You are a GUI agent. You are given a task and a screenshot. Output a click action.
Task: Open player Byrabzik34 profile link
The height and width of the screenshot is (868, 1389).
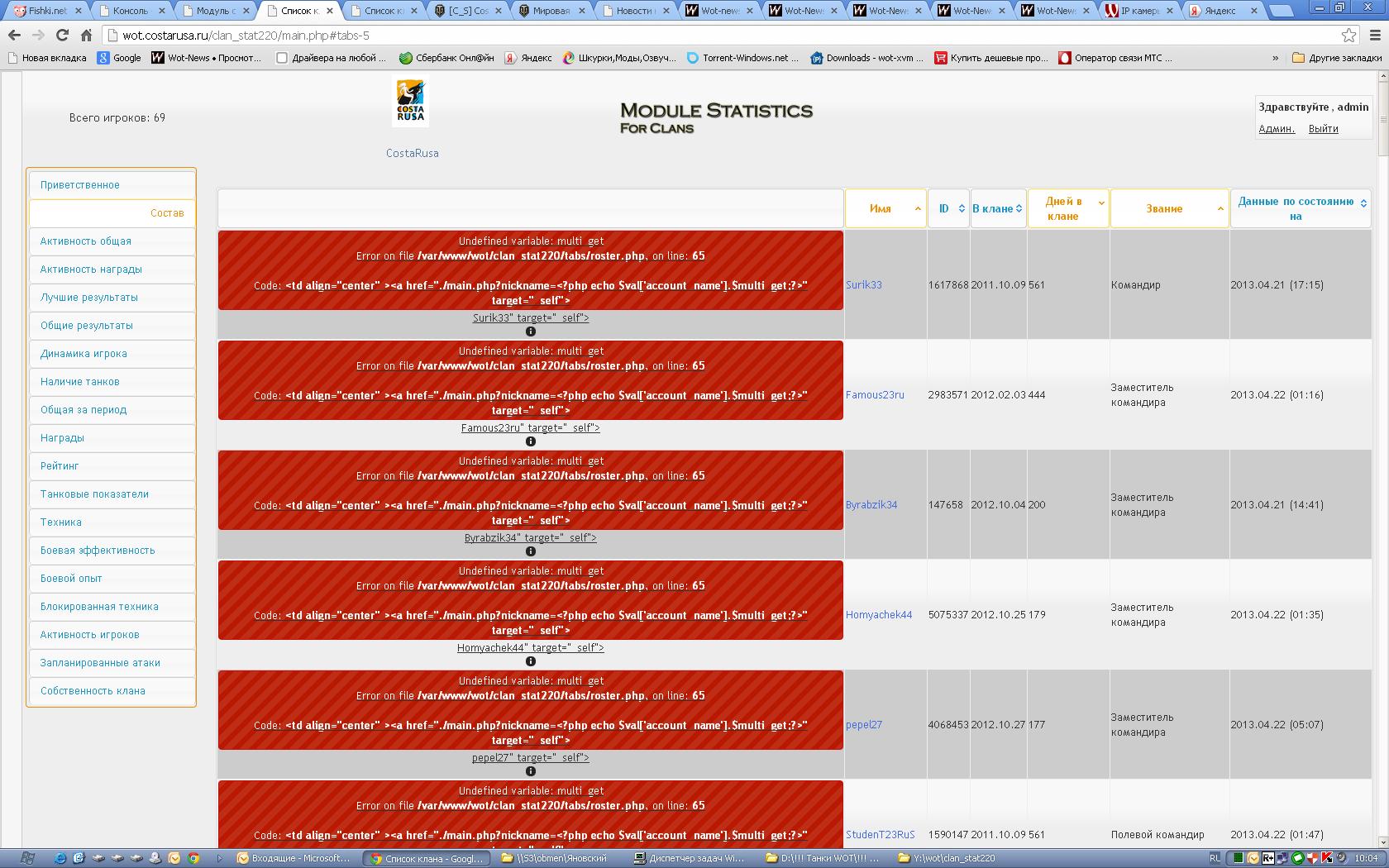[871, 505]
